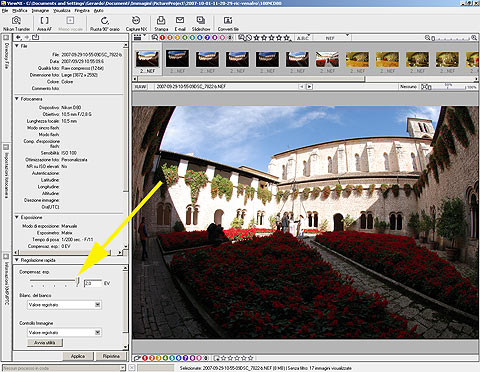The width and height of the screenshot is (480, 372).
Task: Select the second thumbnail in the filmstrip
Action: pos(177,62)
